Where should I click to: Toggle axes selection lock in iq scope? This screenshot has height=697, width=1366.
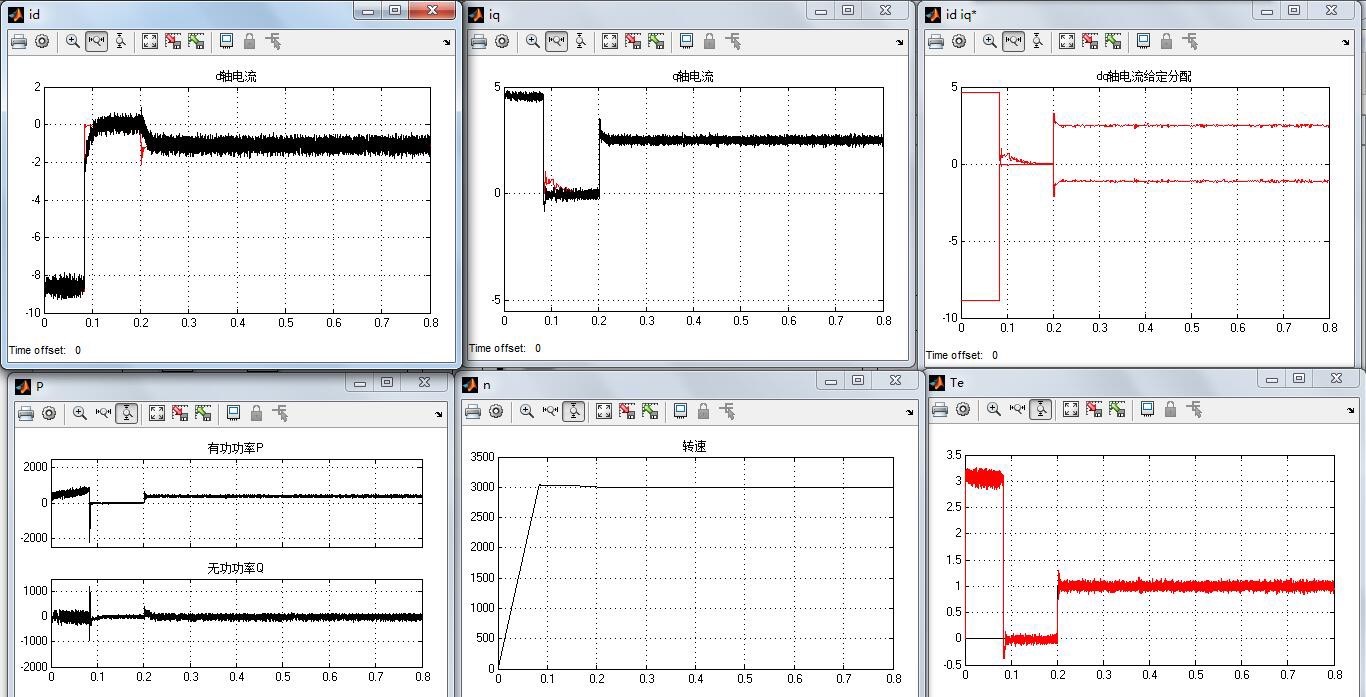(709, 41)
